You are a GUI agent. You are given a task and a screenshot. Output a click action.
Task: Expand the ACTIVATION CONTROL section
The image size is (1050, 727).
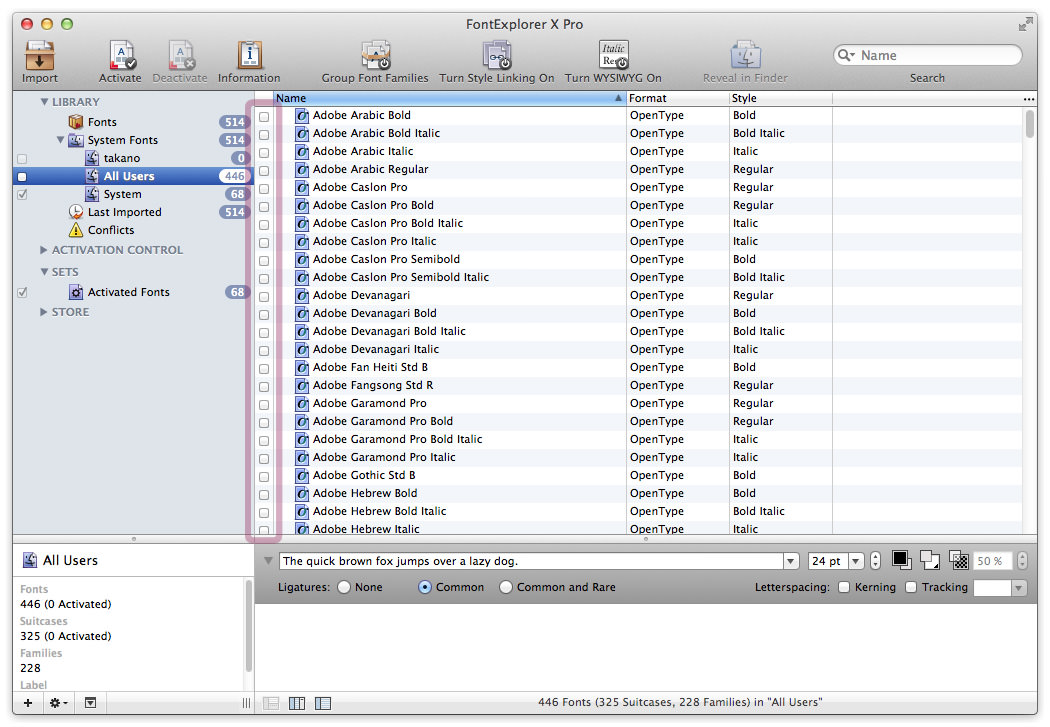tap(44, 250)
